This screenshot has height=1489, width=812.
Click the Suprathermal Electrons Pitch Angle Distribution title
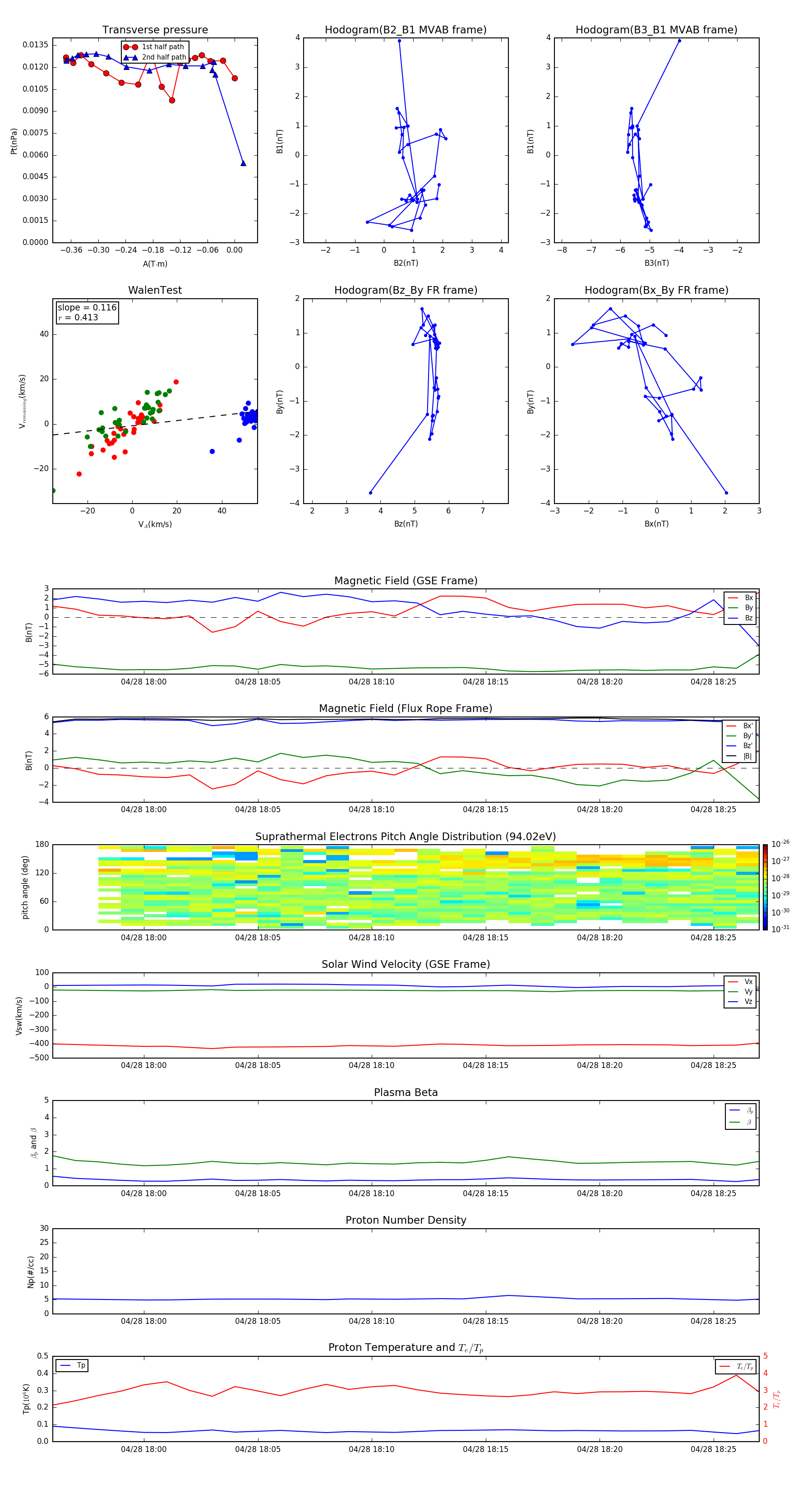406,837
